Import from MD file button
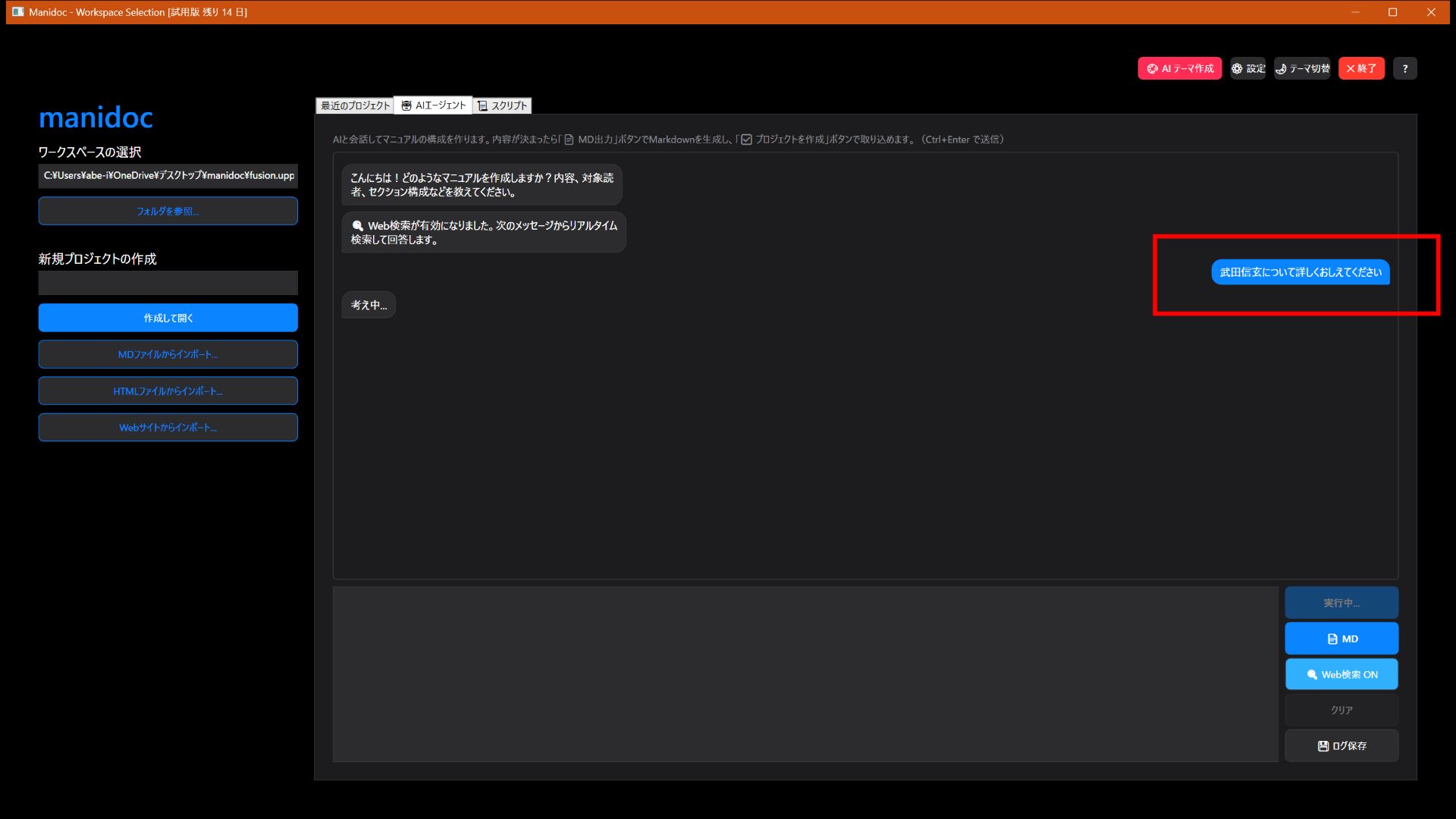 point(168,354)
